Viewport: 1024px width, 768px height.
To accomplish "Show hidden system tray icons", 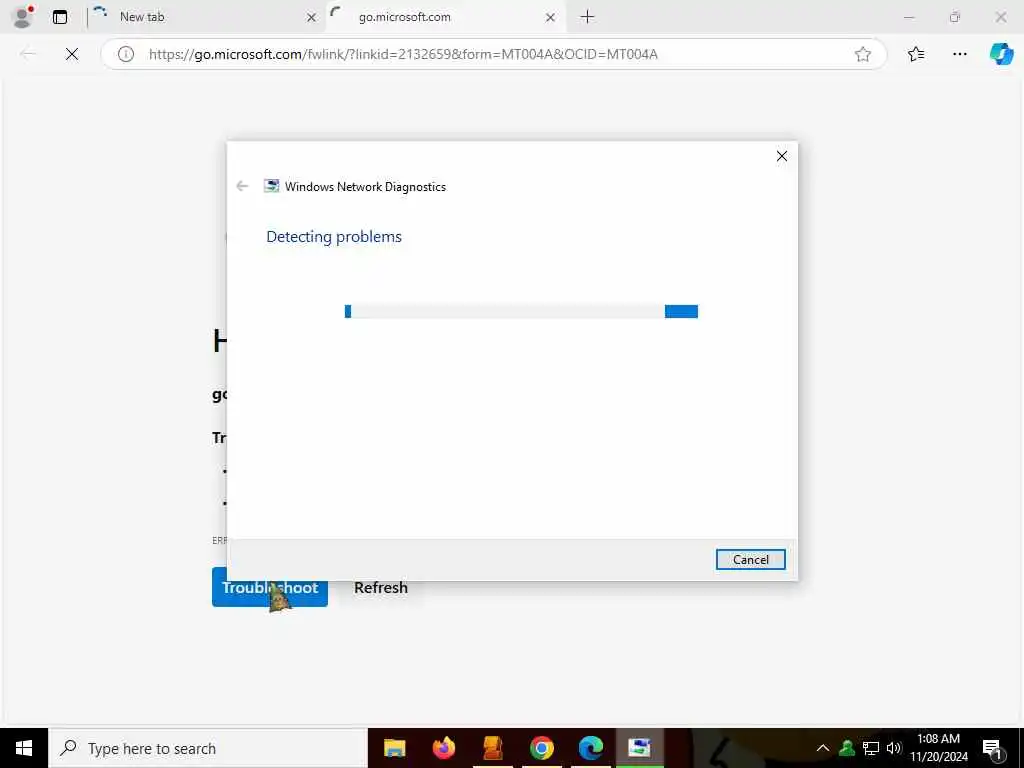I will [x=823, y=748].
